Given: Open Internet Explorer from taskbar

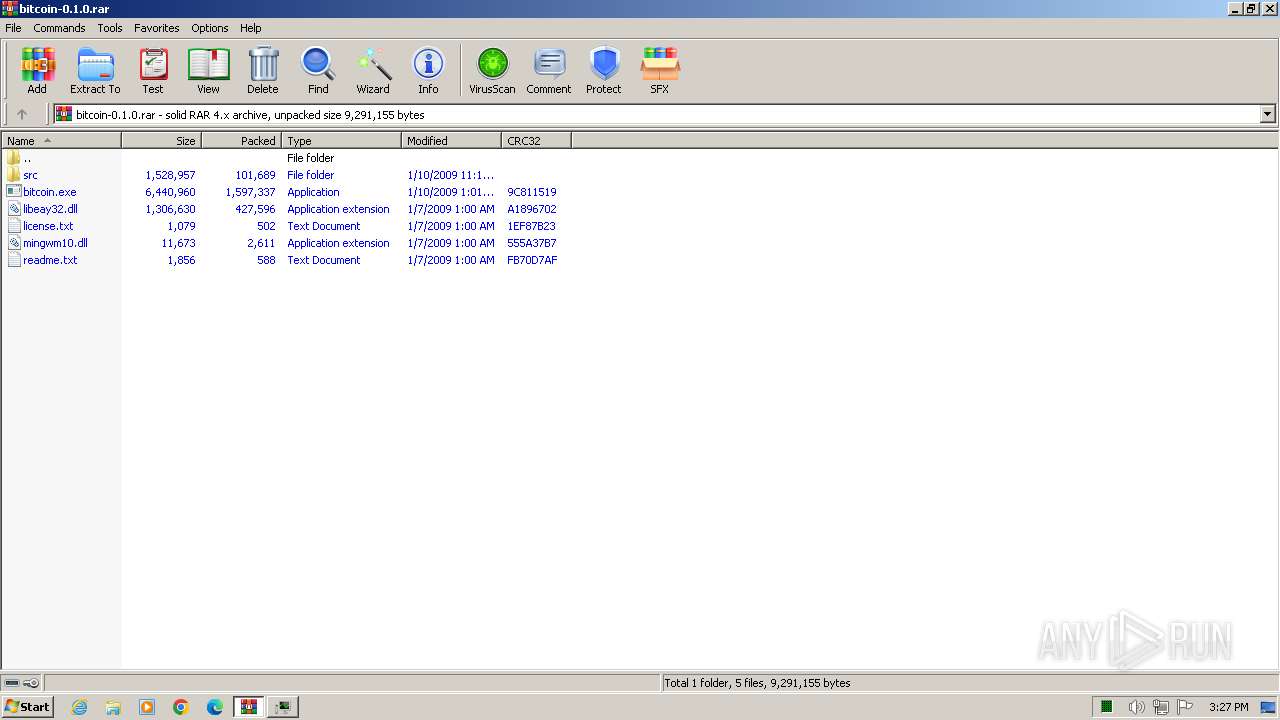Looking at the screenshot, I should [79, 707].
